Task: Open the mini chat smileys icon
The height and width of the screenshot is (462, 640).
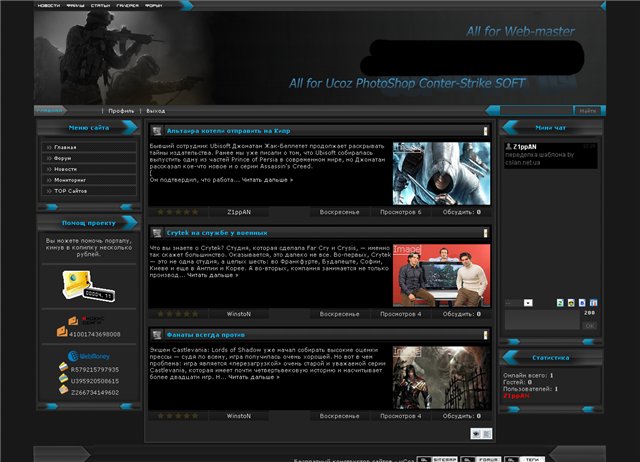Action: [x=571, y=303]
